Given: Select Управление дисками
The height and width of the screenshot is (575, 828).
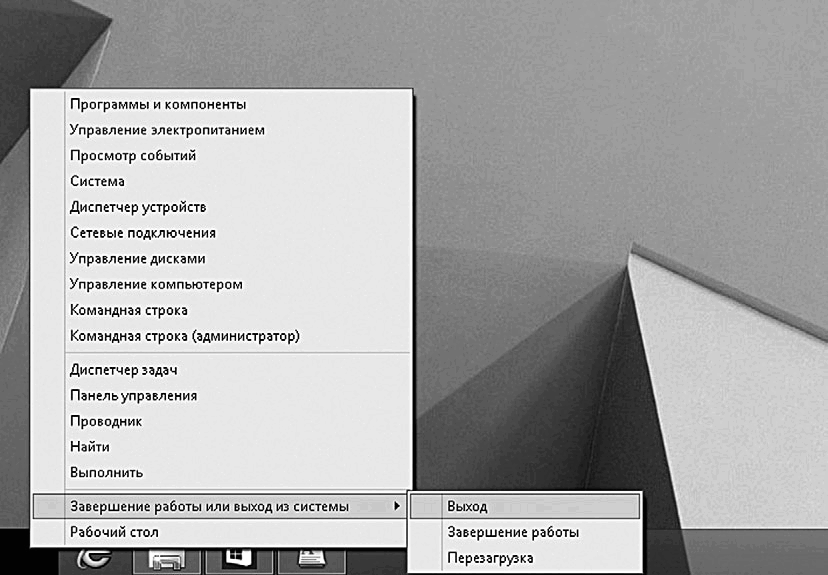Looking at the screenshot, I should point(138,258).
